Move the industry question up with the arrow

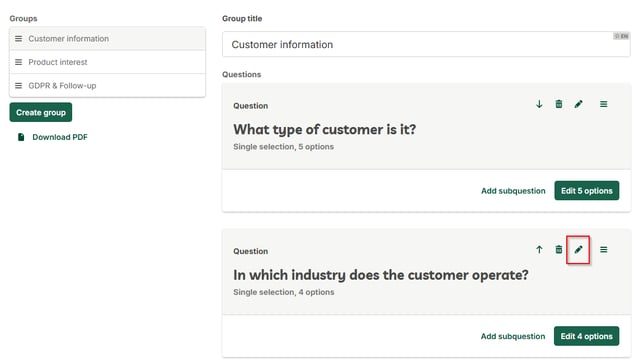click(539, 249)
